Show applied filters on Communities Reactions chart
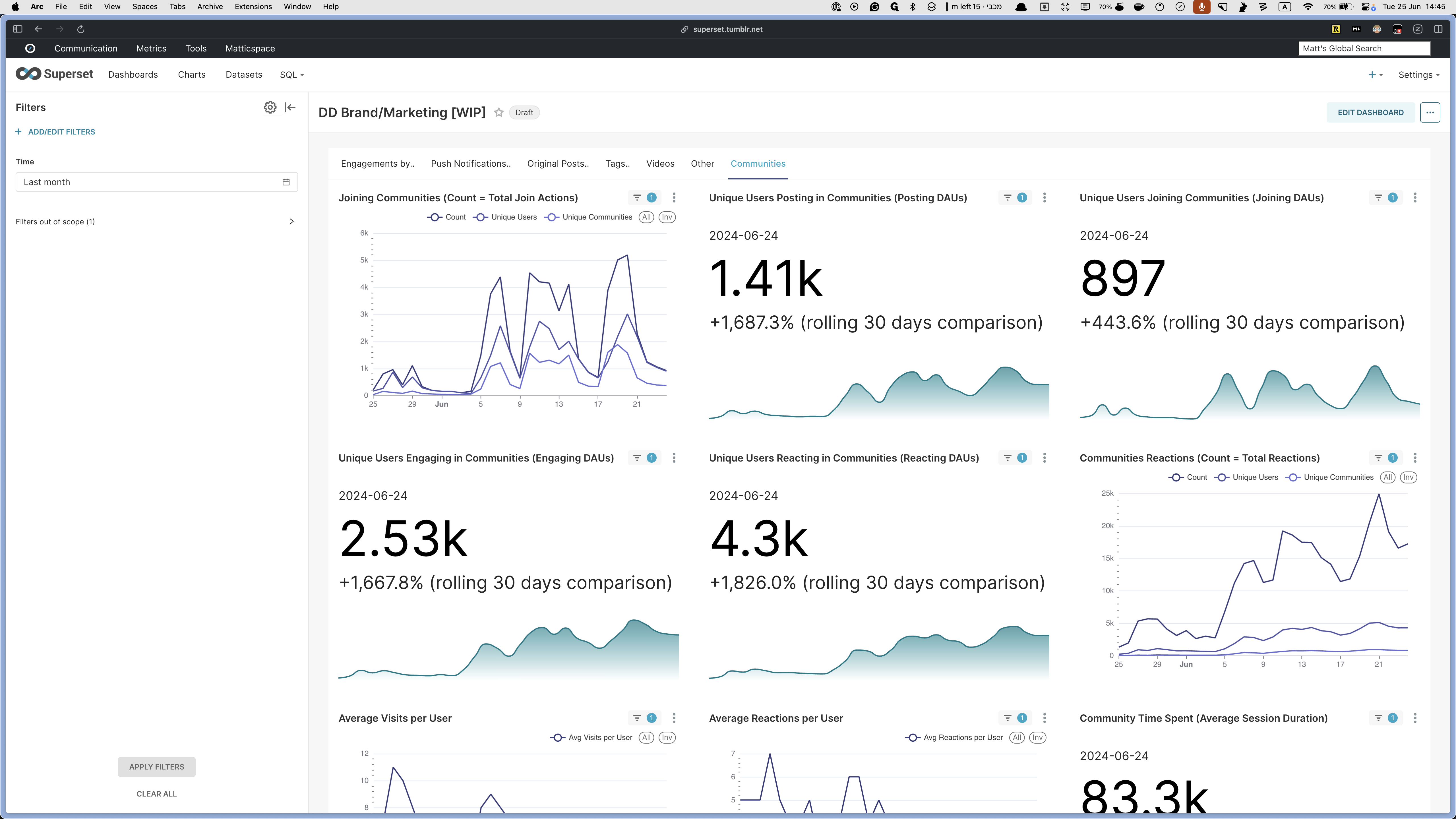The height and width of the screenshot is (819, 1456). point(1385,458)
